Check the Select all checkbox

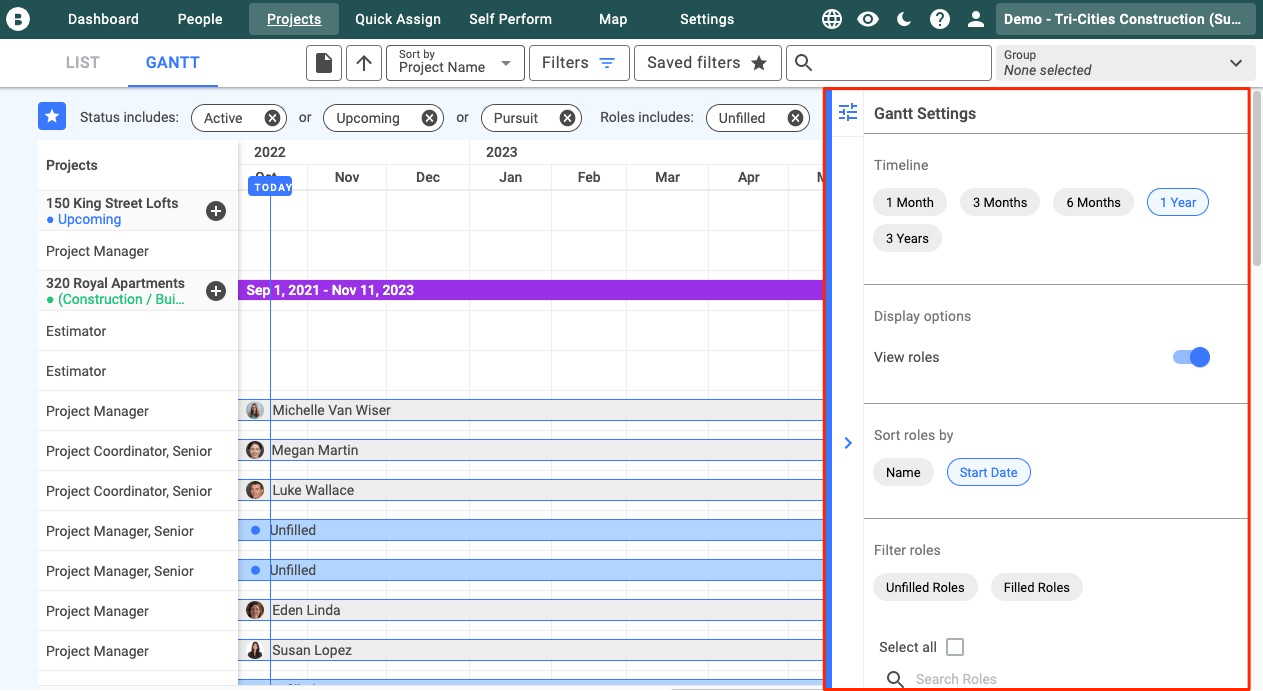point(954,647)
